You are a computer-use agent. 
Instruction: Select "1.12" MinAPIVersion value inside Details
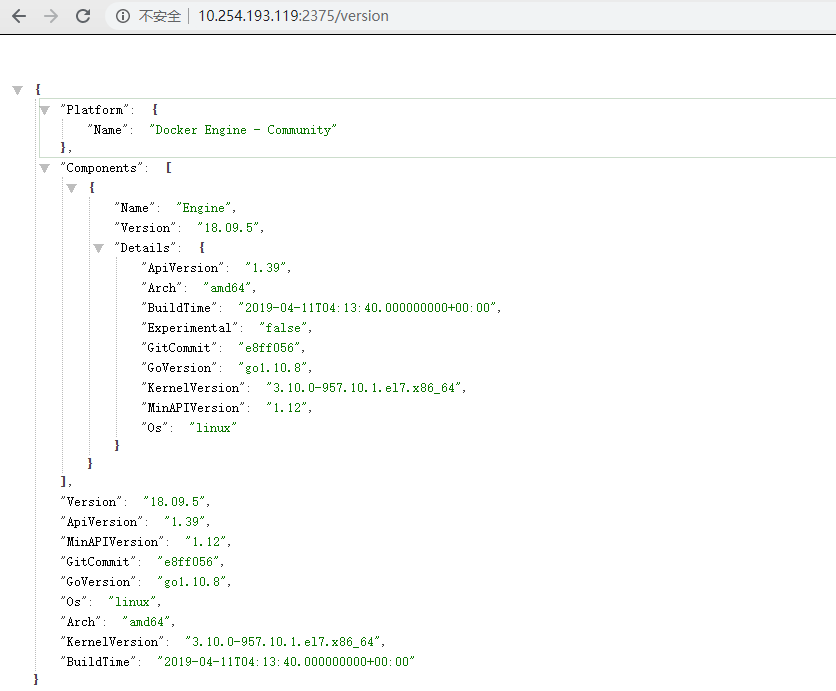[286, 408]
